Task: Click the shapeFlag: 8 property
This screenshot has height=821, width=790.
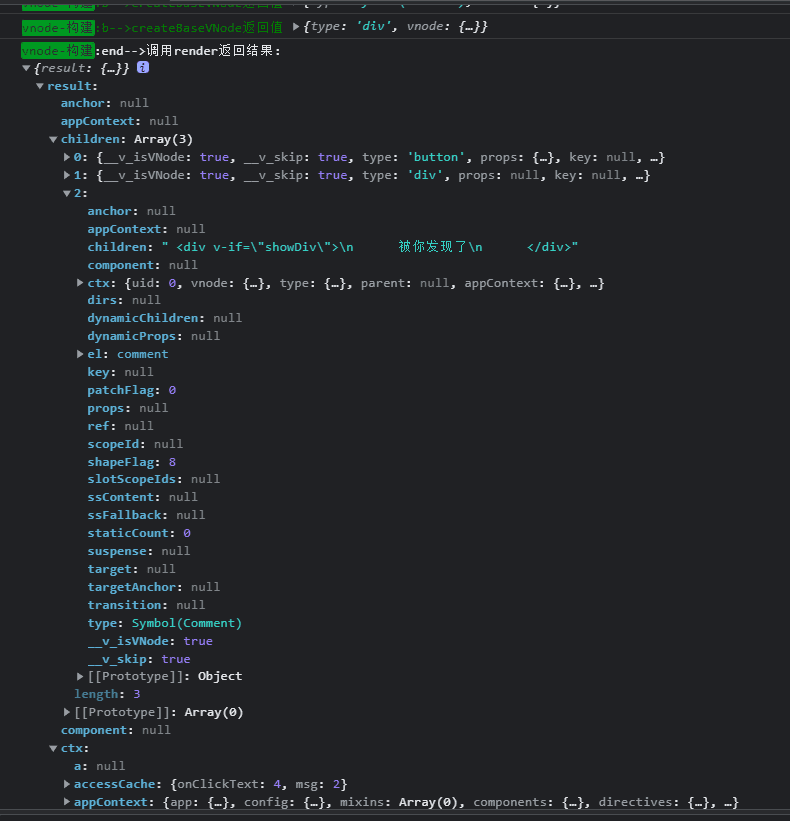Action: pos(131,462)
